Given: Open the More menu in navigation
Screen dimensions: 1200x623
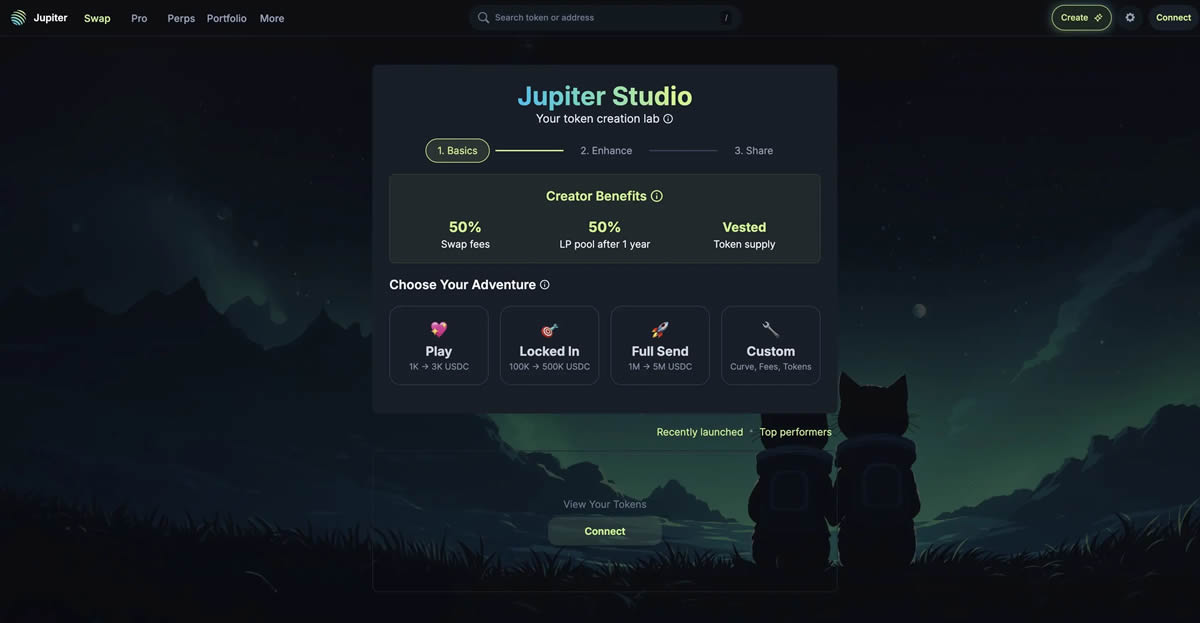Looking at the screenshot, I should click(x=272, y=18).
